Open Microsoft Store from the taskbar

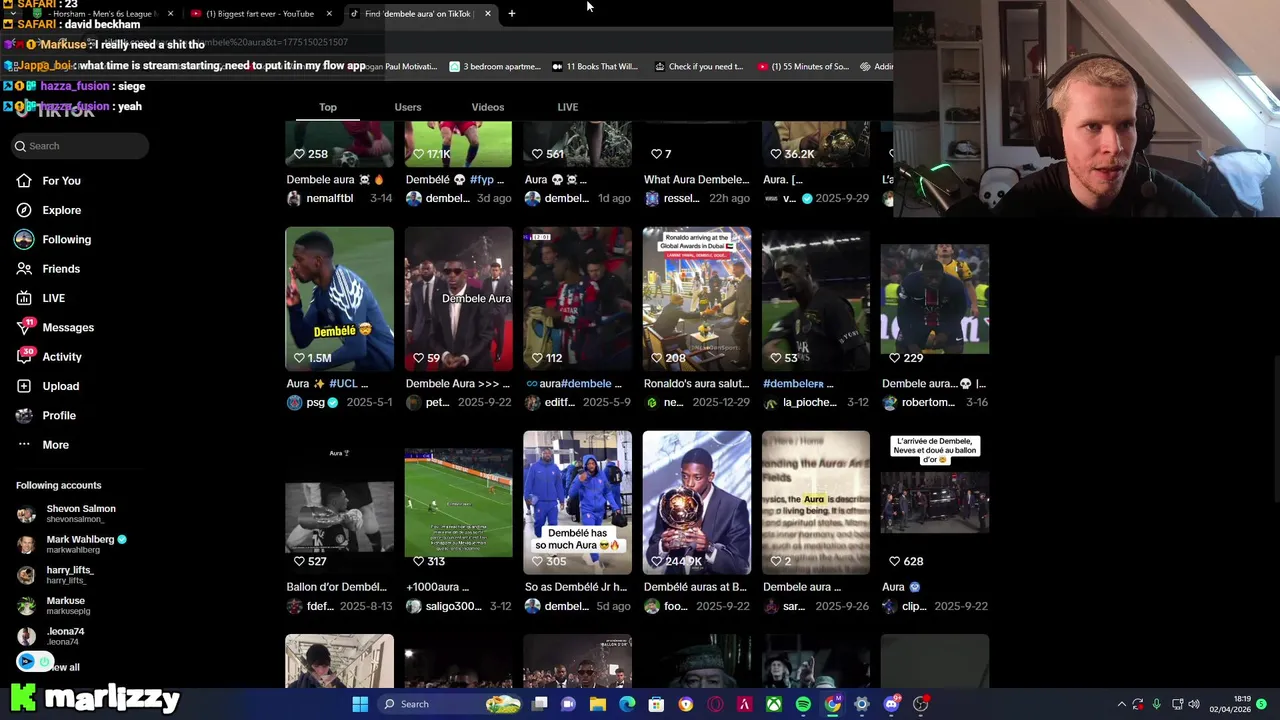[x=656, y=704]
